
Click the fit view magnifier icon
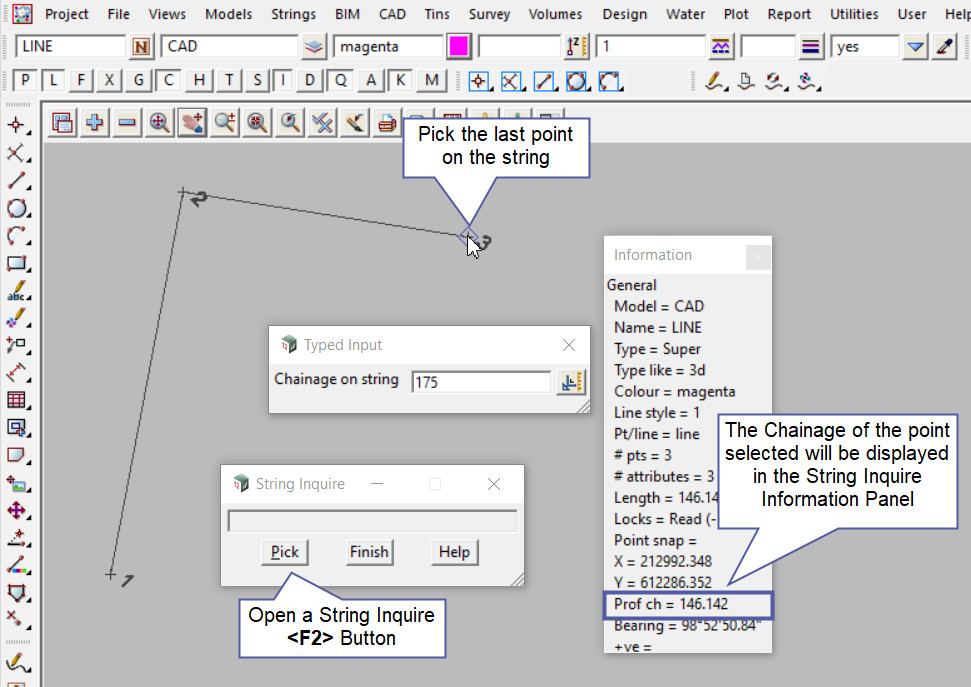pos(160,123)
